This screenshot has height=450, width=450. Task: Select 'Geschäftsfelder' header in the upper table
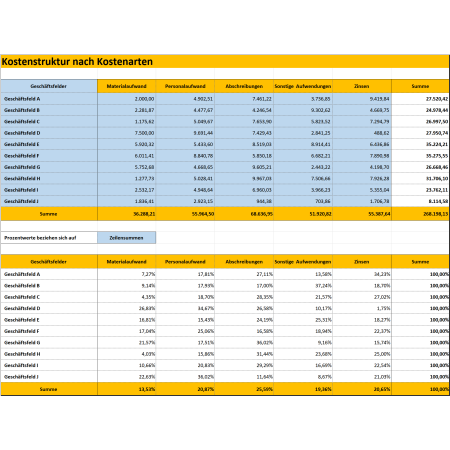49,86
